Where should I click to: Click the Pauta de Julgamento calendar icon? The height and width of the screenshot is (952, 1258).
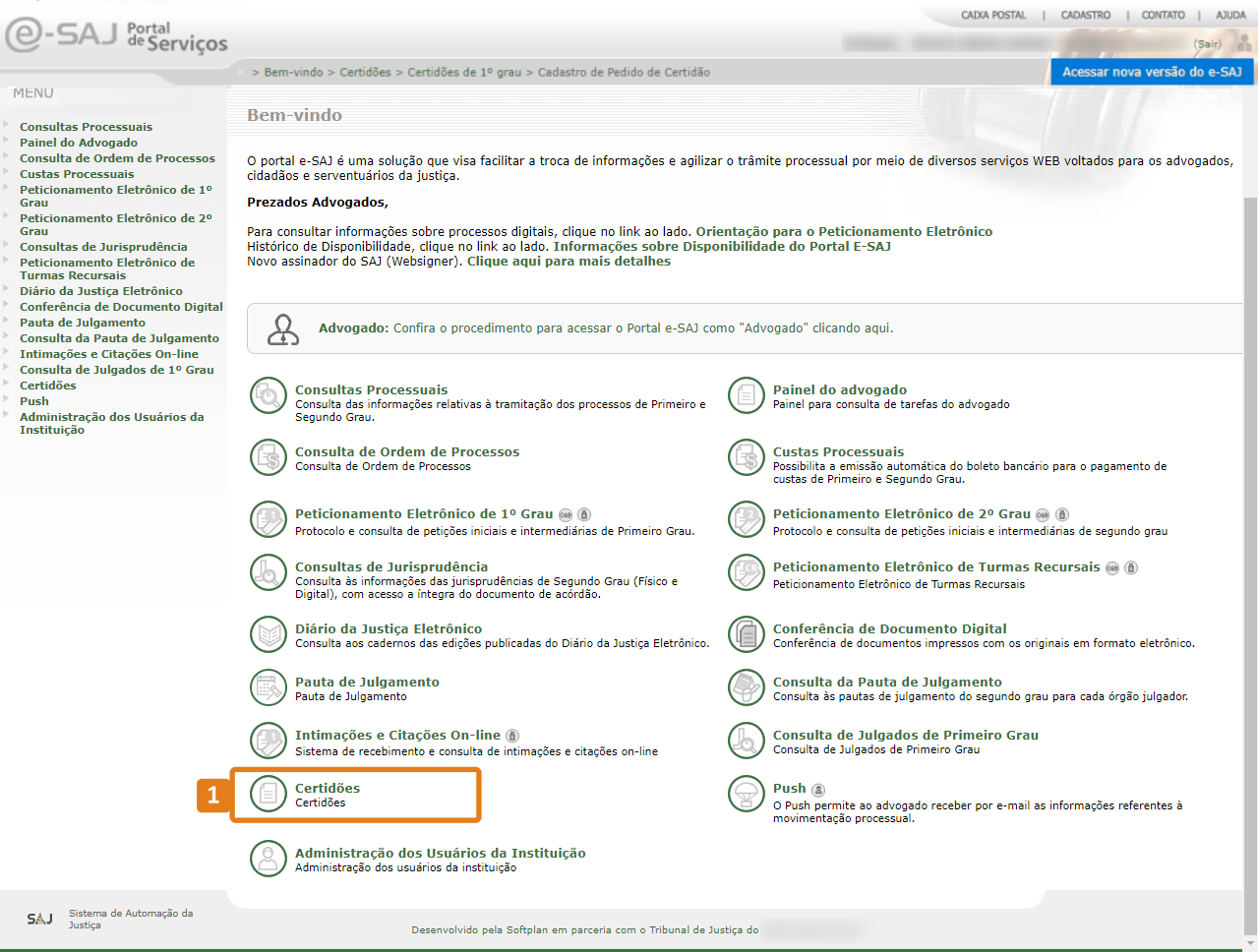(x=268, y=687)
